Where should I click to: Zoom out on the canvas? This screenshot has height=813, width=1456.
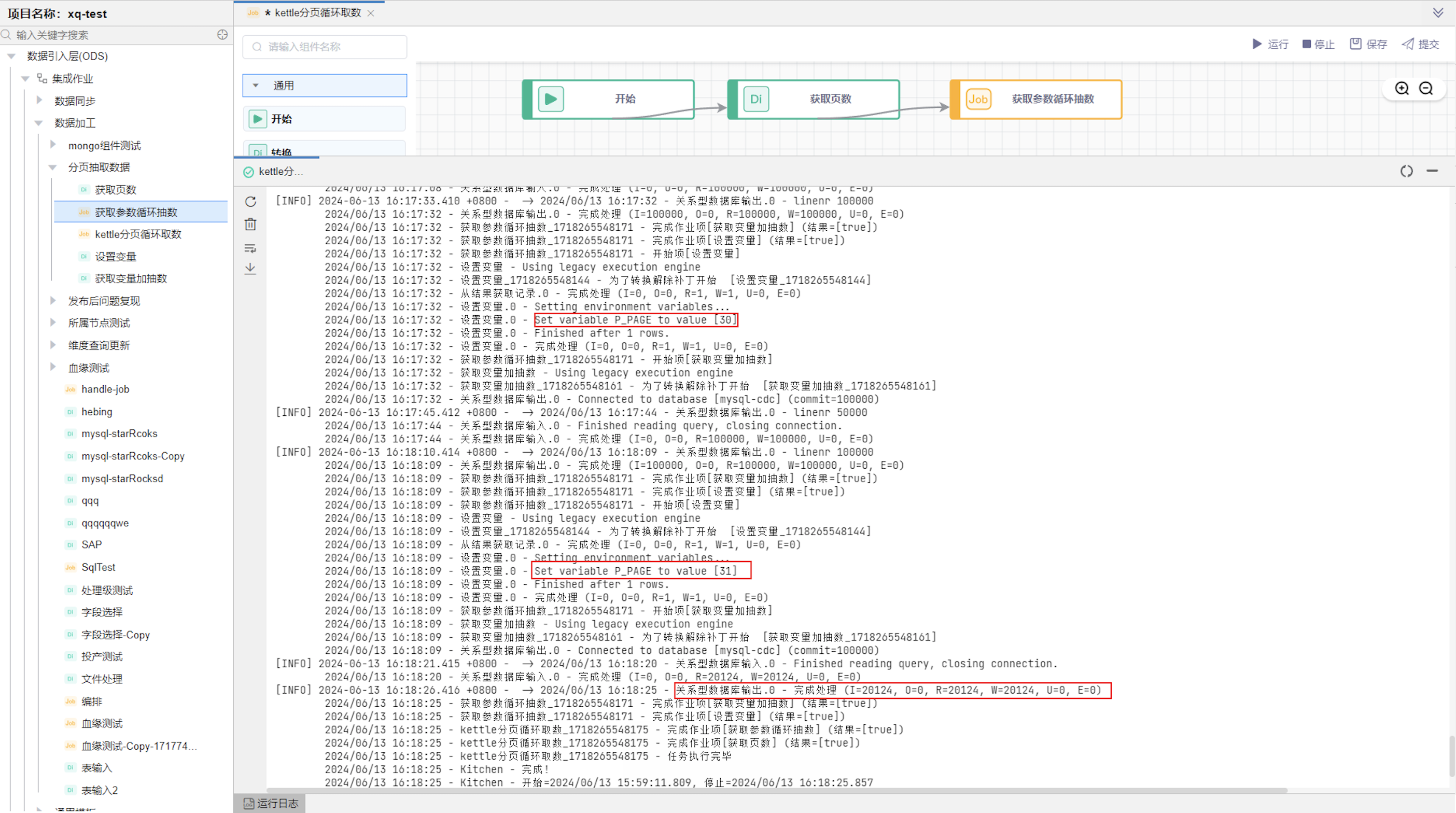point(1426,88)
